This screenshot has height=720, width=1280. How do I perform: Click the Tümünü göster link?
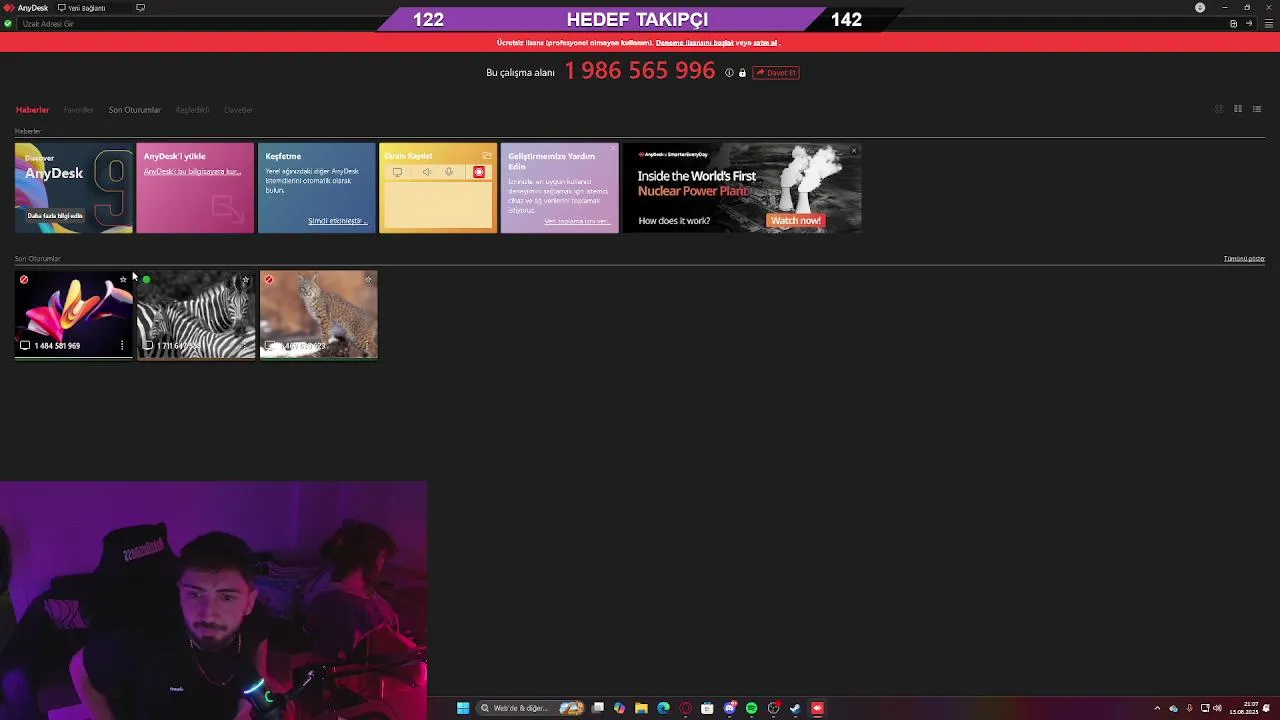pos(1244,259)
